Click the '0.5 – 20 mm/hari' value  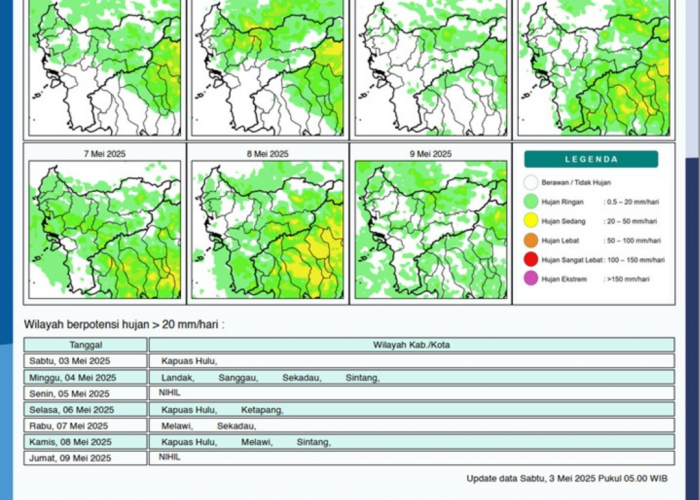(631, 202)
